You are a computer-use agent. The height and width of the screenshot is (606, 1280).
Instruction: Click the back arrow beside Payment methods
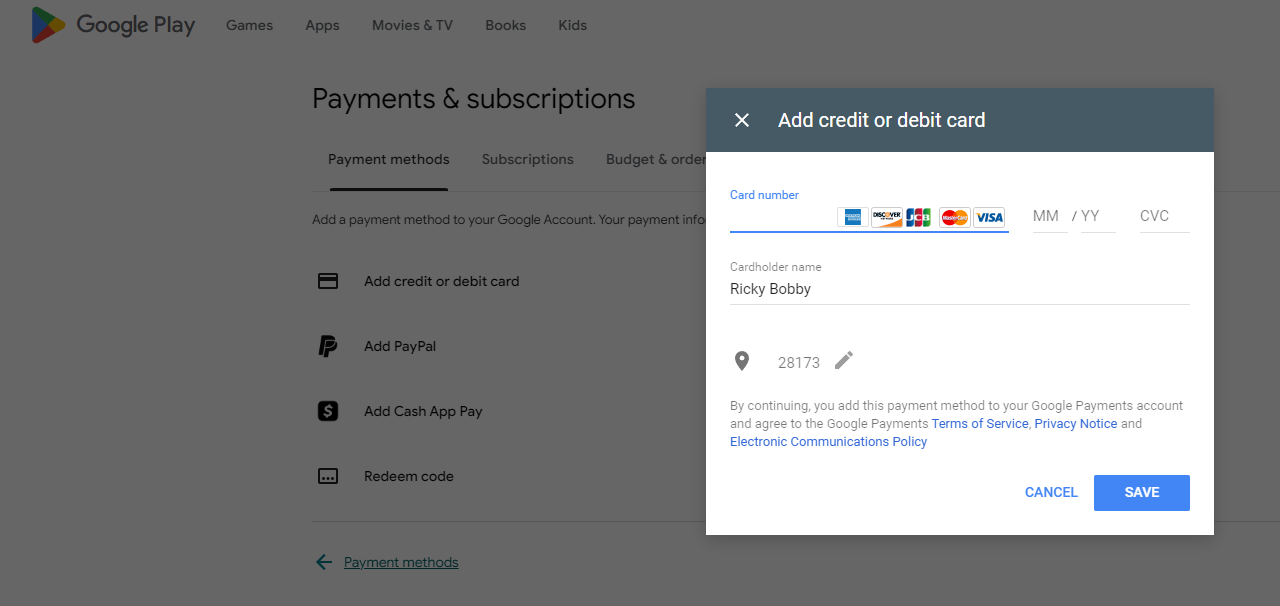323,562
